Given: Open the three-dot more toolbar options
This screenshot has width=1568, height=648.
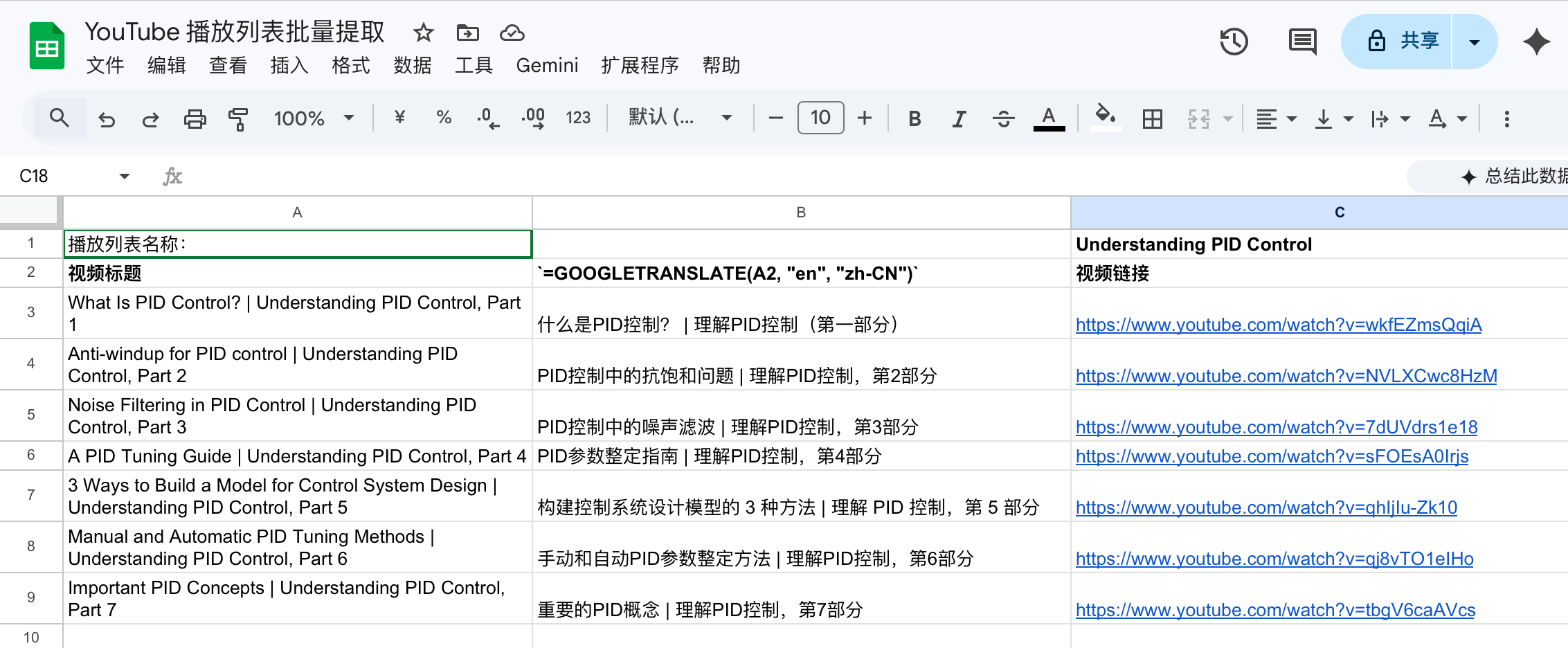Looking at the screenshot, I should pos(1507,119).
